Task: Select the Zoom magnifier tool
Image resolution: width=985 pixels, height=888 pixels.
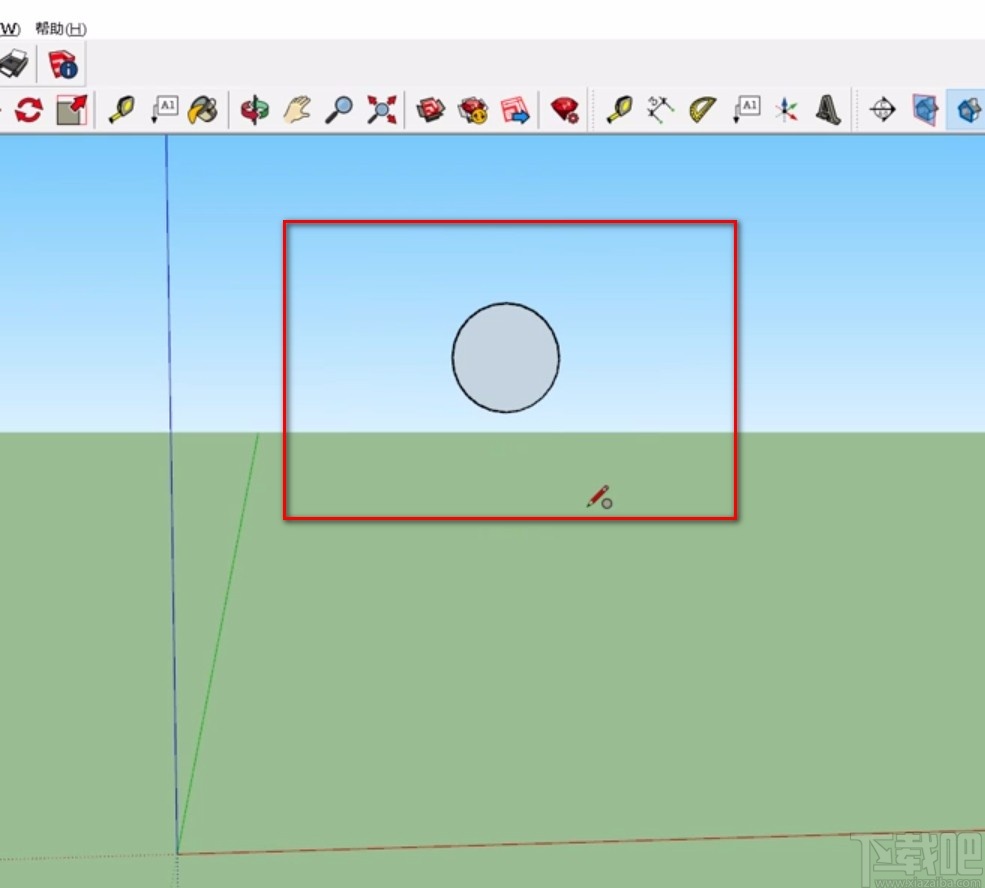Action: [340, 110]
